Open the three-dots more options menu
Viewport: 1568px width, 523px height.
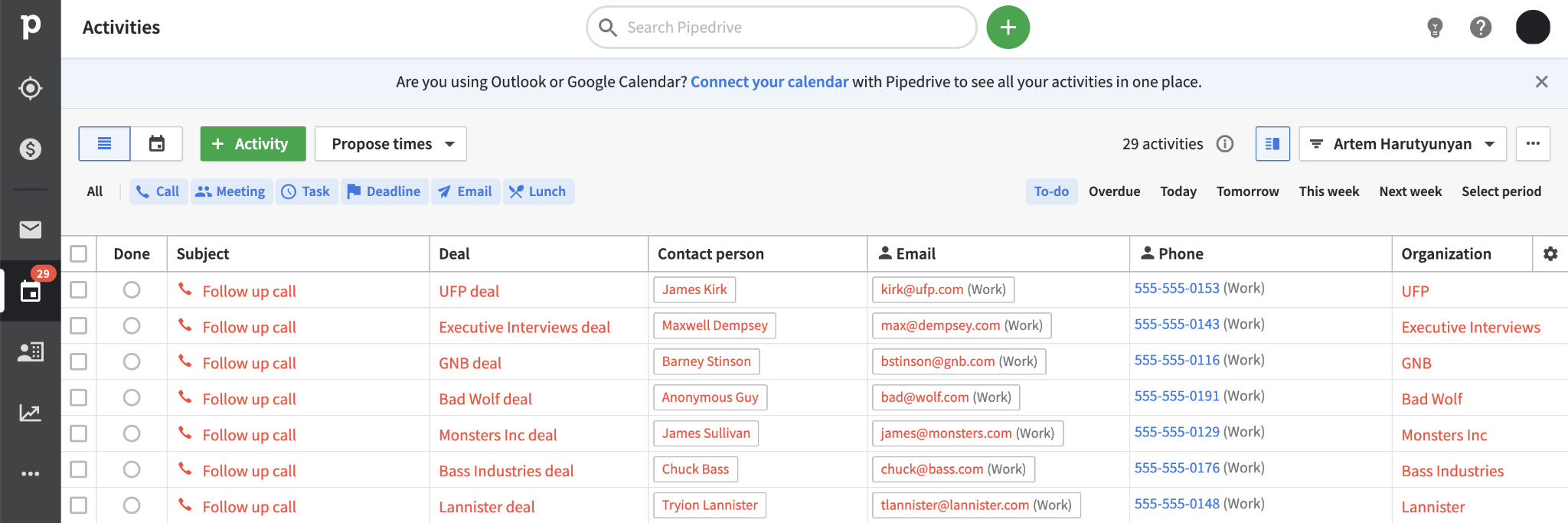click(x=1533, y=144)
